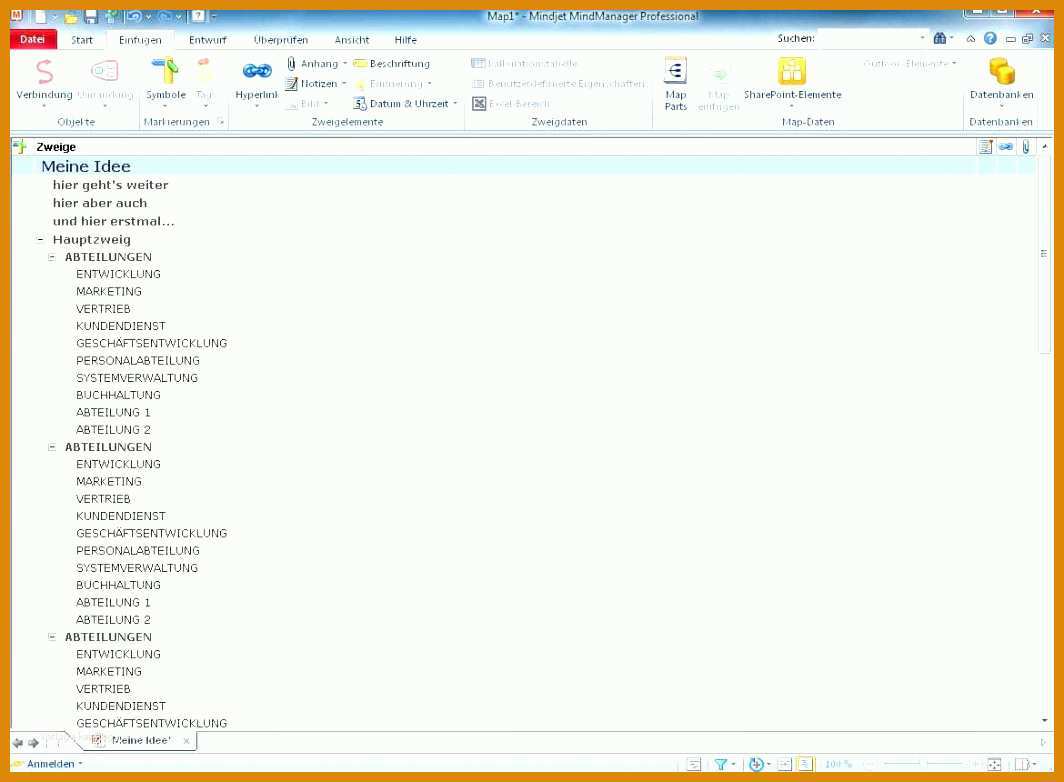This screenshot has height=782, width=1064.
Task: Click the Save floppy disk icon
Action: 91,16
